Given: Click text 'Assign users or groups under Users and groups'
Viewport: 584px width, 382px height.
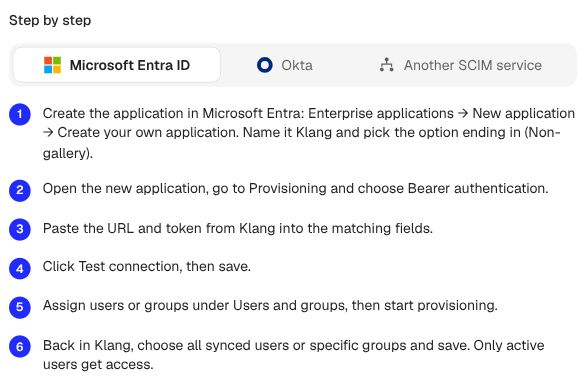Looking at the screenshot, I should 195,306.
